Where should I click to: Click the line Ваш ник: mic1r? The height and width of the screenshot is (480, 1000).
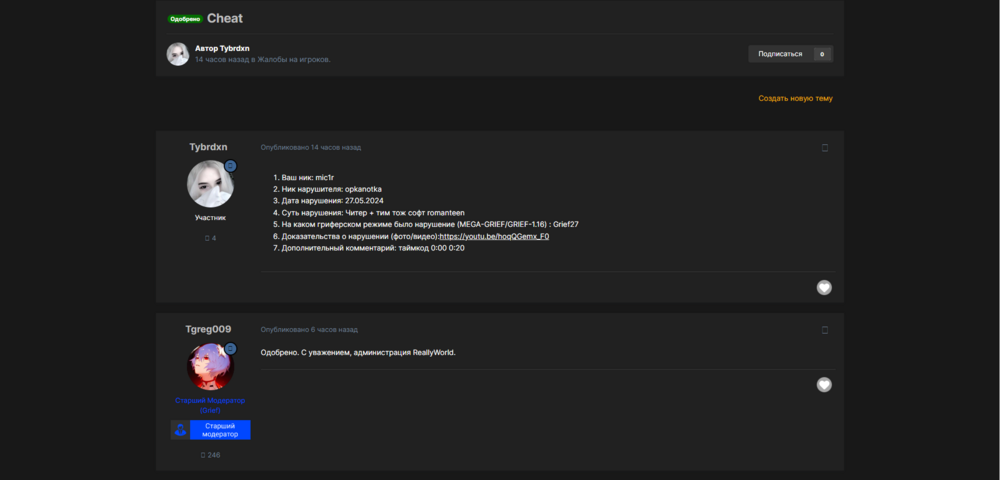308,178
